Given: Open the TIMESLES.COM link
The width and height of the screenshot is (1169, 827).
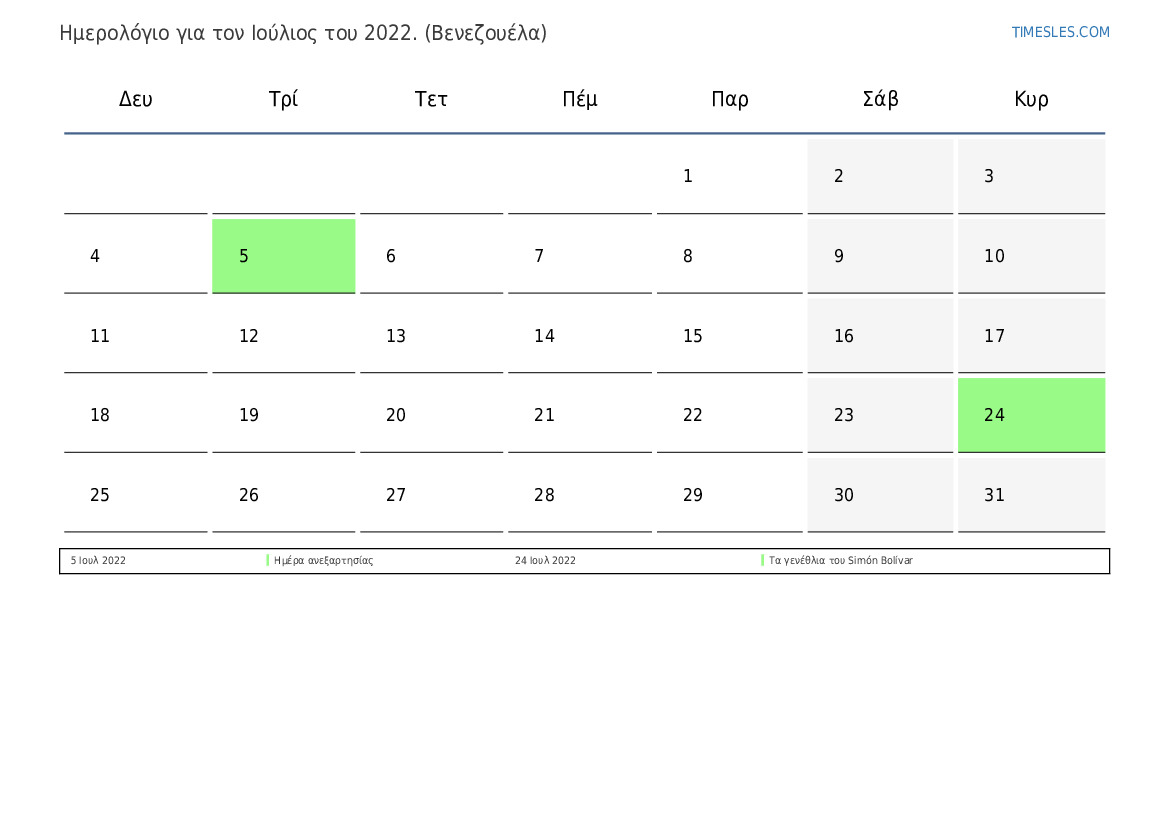Looking at the screenshot, I should click(x=1060, y=32).
